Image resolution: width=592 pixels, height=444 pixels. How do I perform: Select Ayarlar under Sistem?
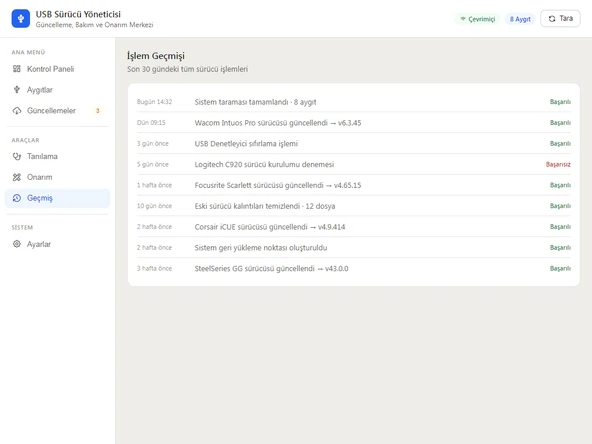point(57,244)
